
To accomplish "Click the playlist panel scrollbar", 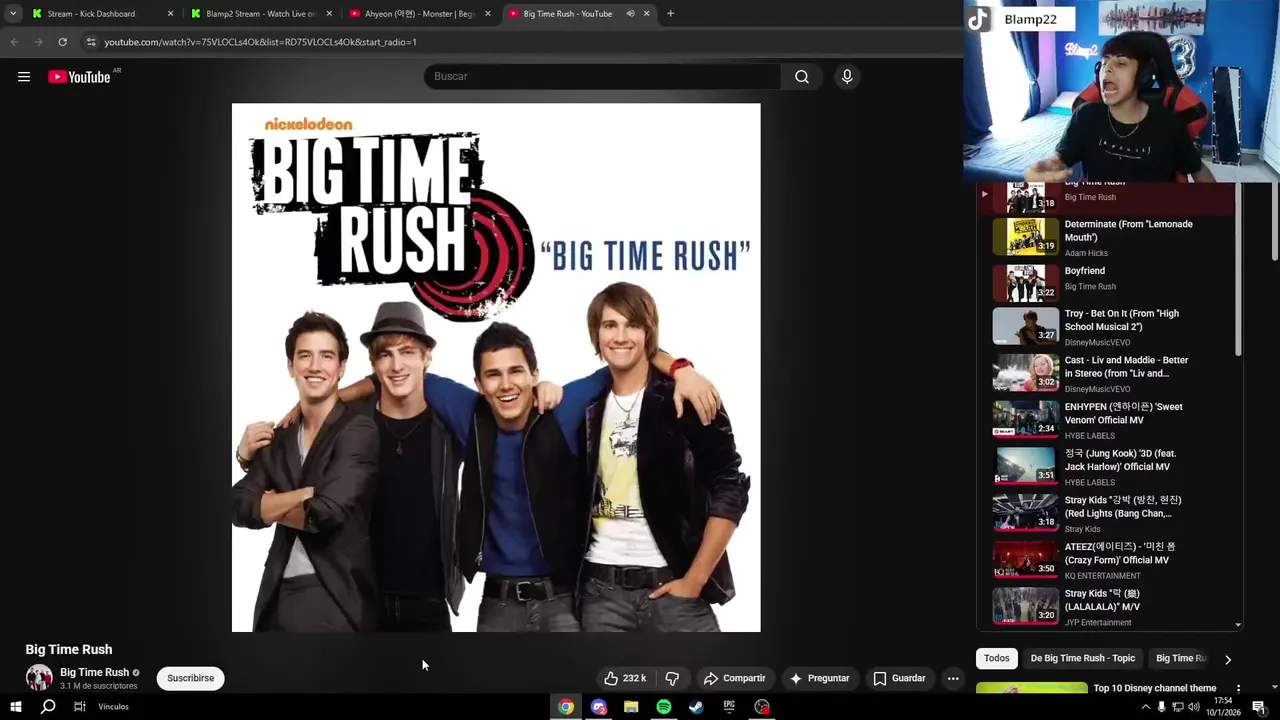I will click(x=1238, y=270).
